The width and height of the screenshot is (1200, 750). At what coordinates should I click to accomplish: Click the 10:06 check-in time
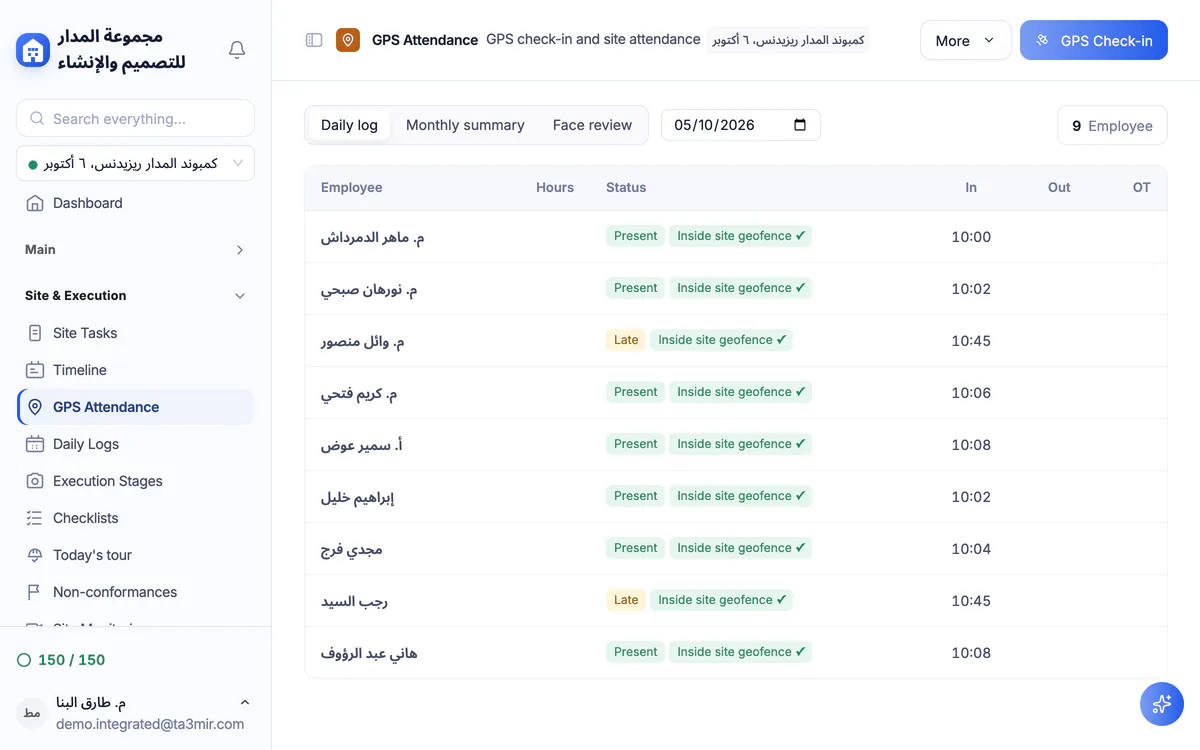(x=971, y=393)
